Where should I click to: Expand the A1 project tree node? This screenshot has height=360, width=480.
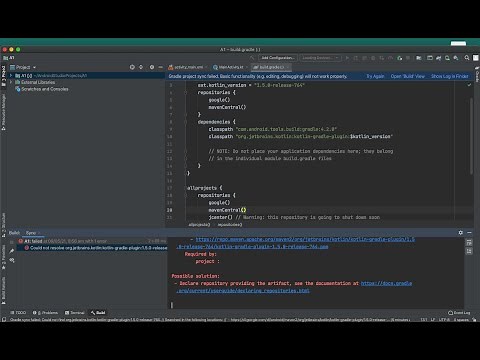tap(11, 76)
